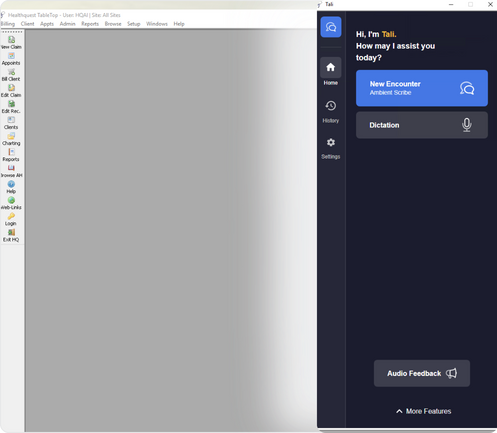Open History in the Tali sidebar

331,111
